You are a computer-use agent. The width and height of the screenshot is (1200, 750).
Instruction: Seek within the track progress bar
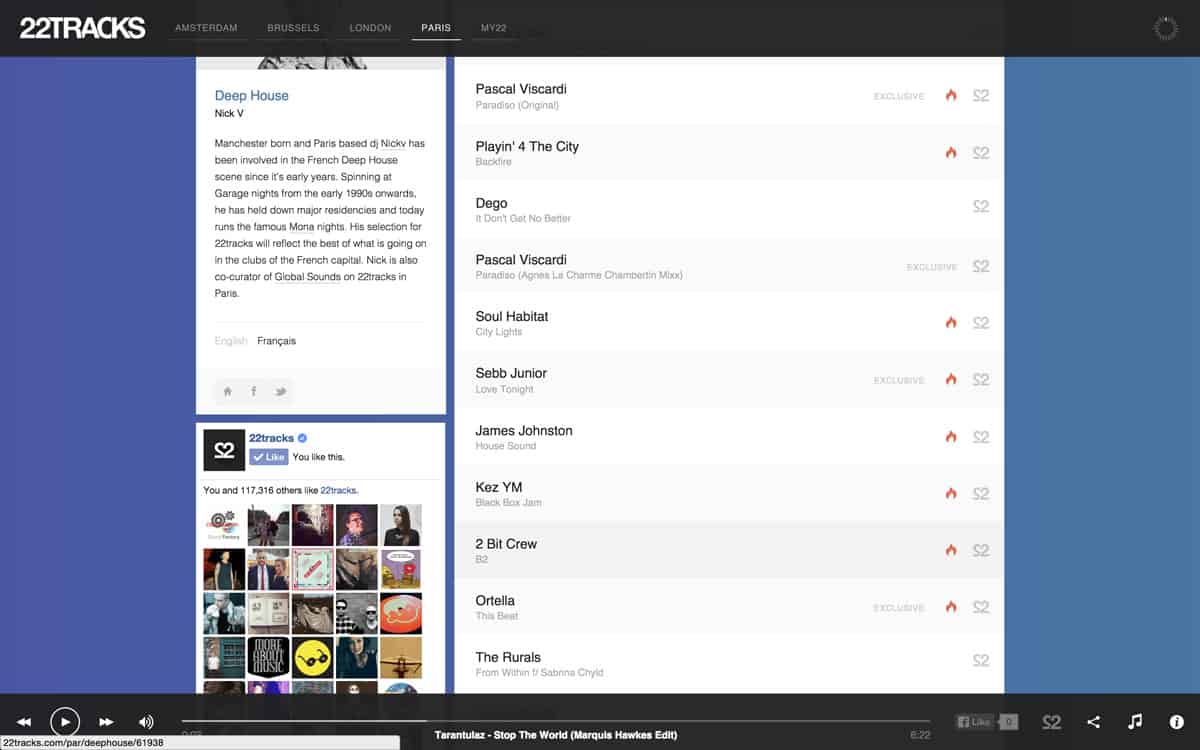555,721
